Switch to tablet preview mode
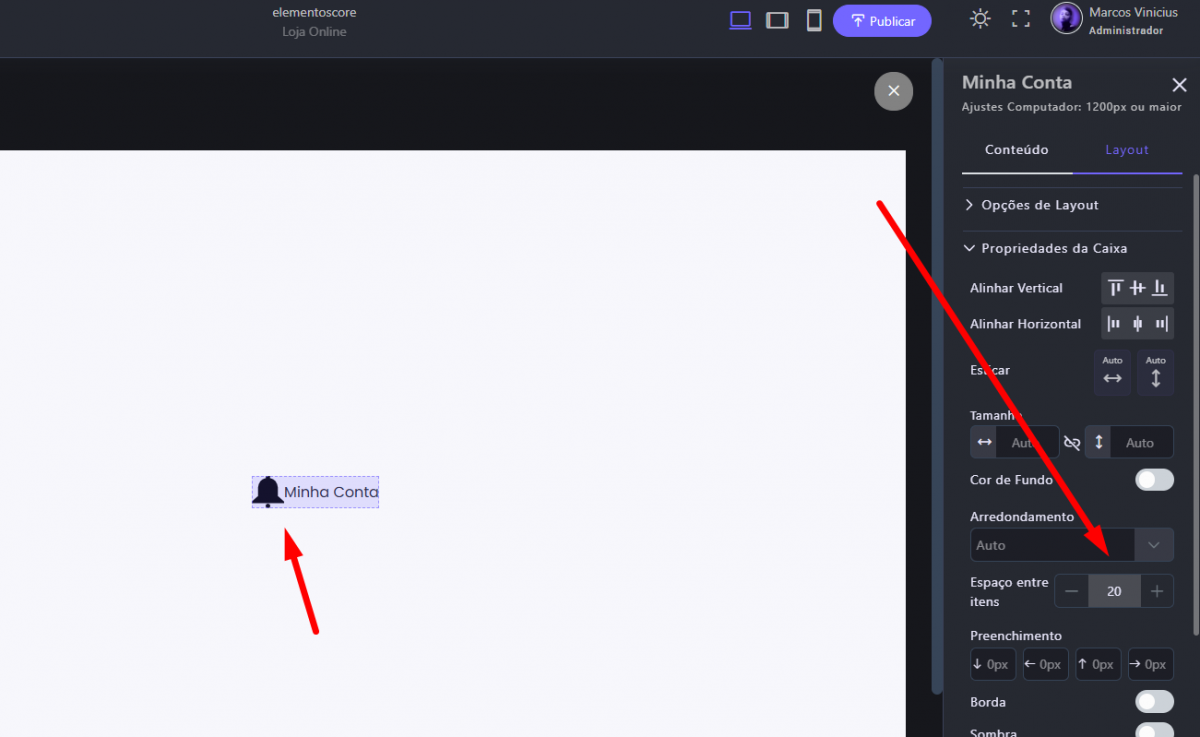 click(x=777, y=21)
